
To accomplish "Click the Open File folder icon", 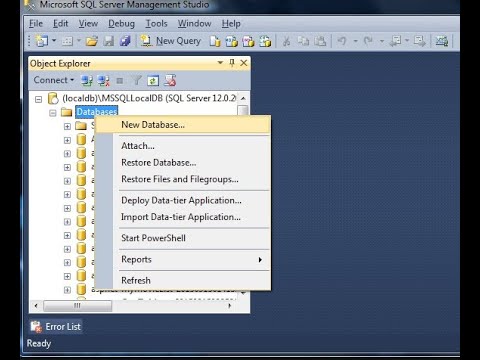I will click(92, 41).
